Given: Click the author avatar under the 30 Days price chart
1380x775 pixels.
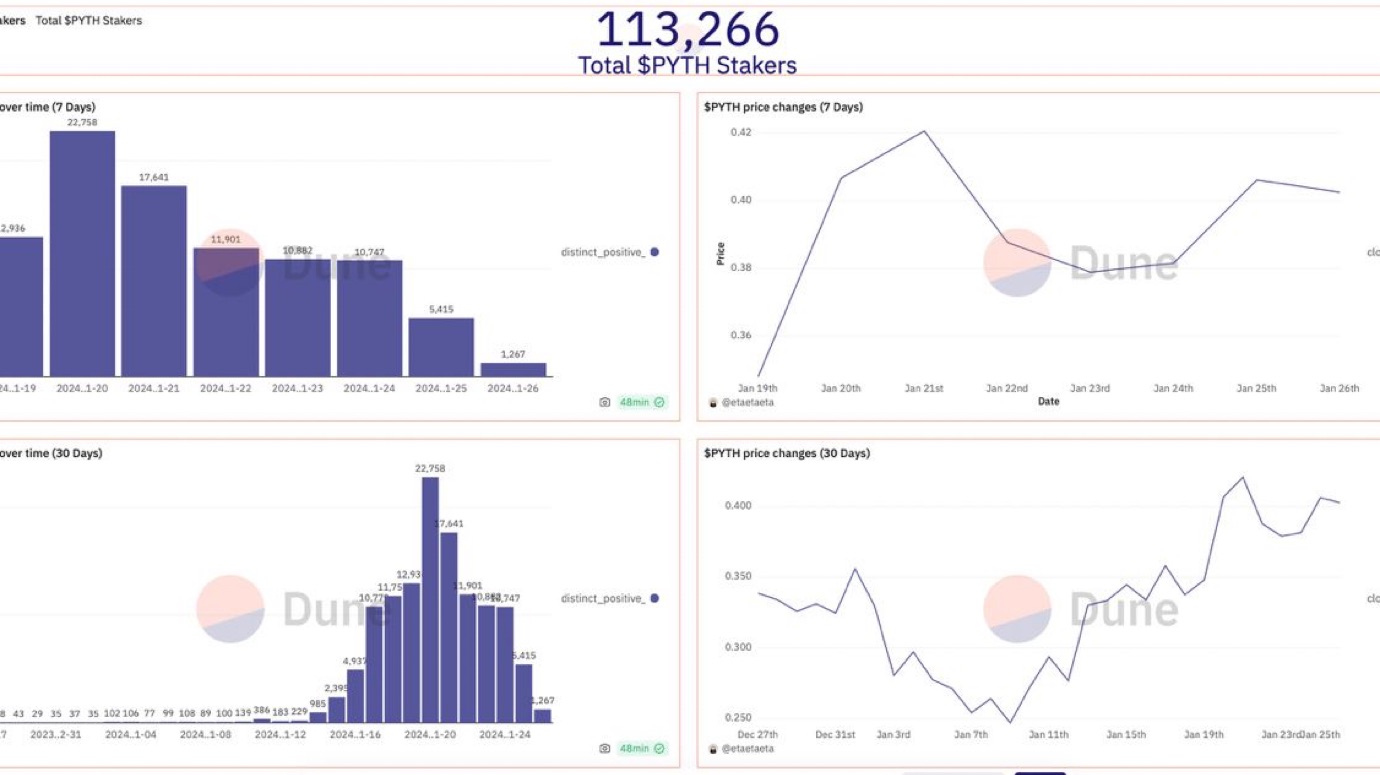Looking at the screenshot, I should [712, 748].
